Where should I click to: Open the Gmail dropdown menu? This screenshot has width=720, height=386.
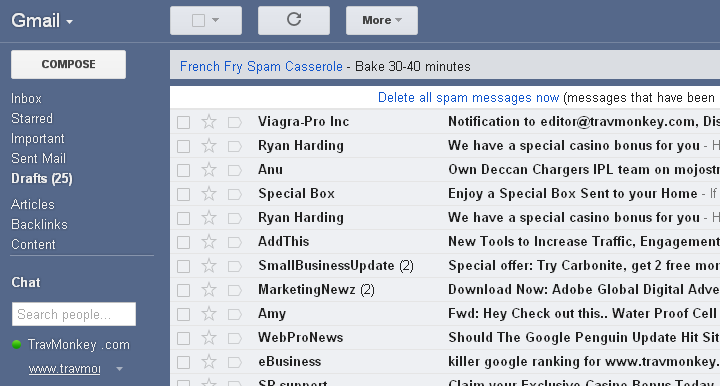(42, 21)
